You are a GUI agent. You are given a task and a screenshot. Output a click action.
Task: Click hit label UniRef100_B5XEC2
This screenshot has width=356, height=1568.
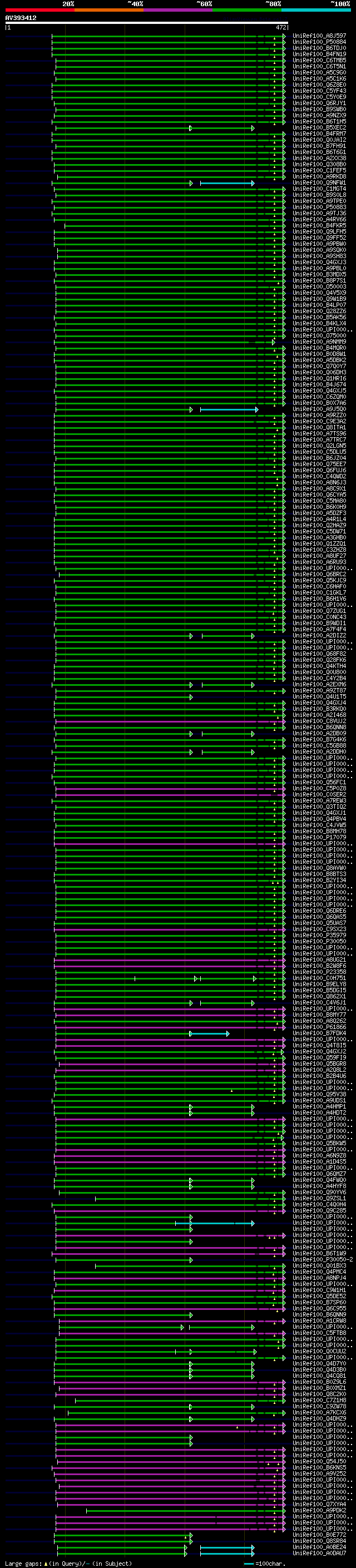click(x=319, y=128)
